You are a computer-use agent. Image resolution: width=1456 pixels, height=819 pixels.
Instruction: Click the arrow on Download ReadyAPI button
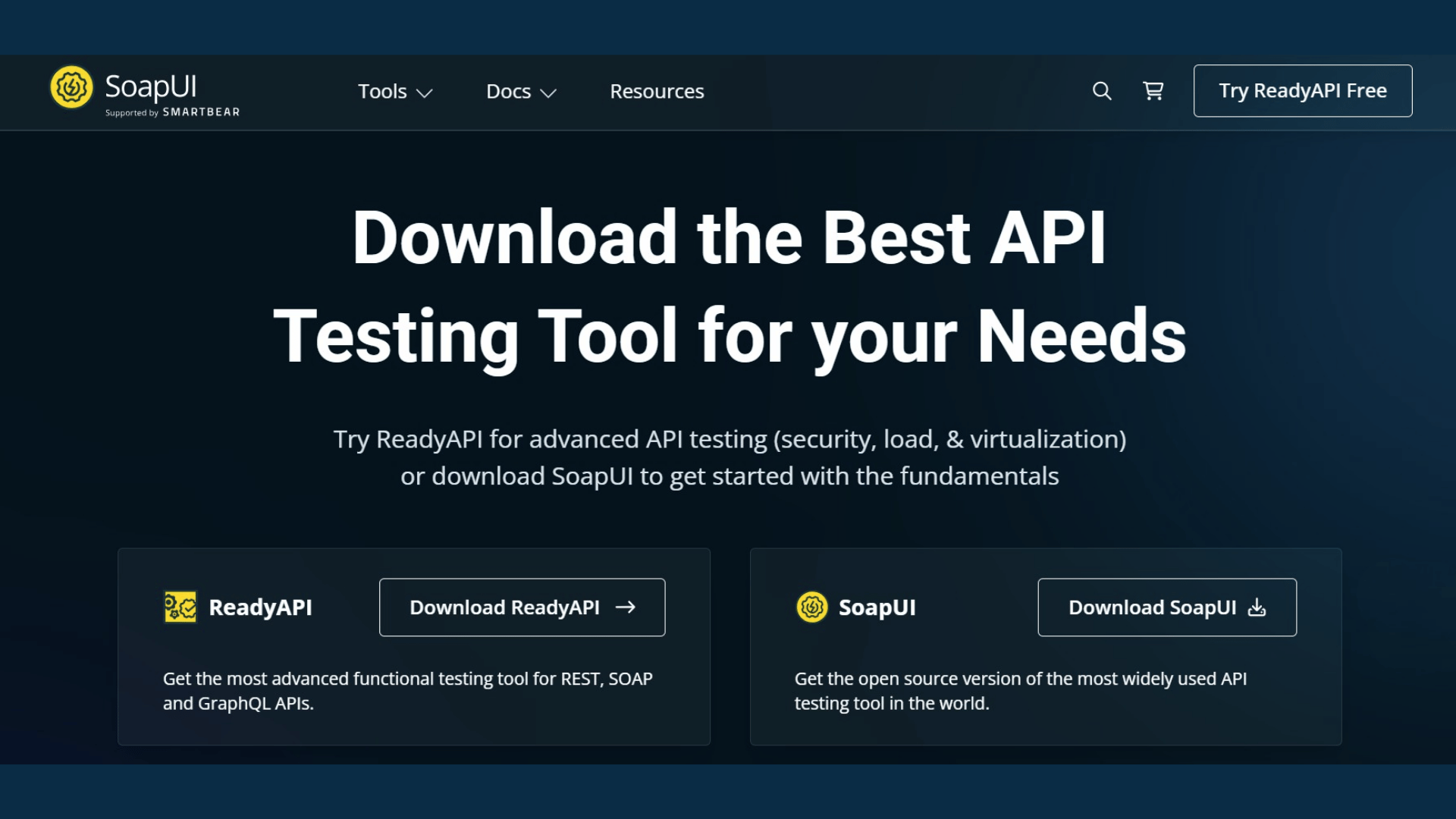point(626,607)
